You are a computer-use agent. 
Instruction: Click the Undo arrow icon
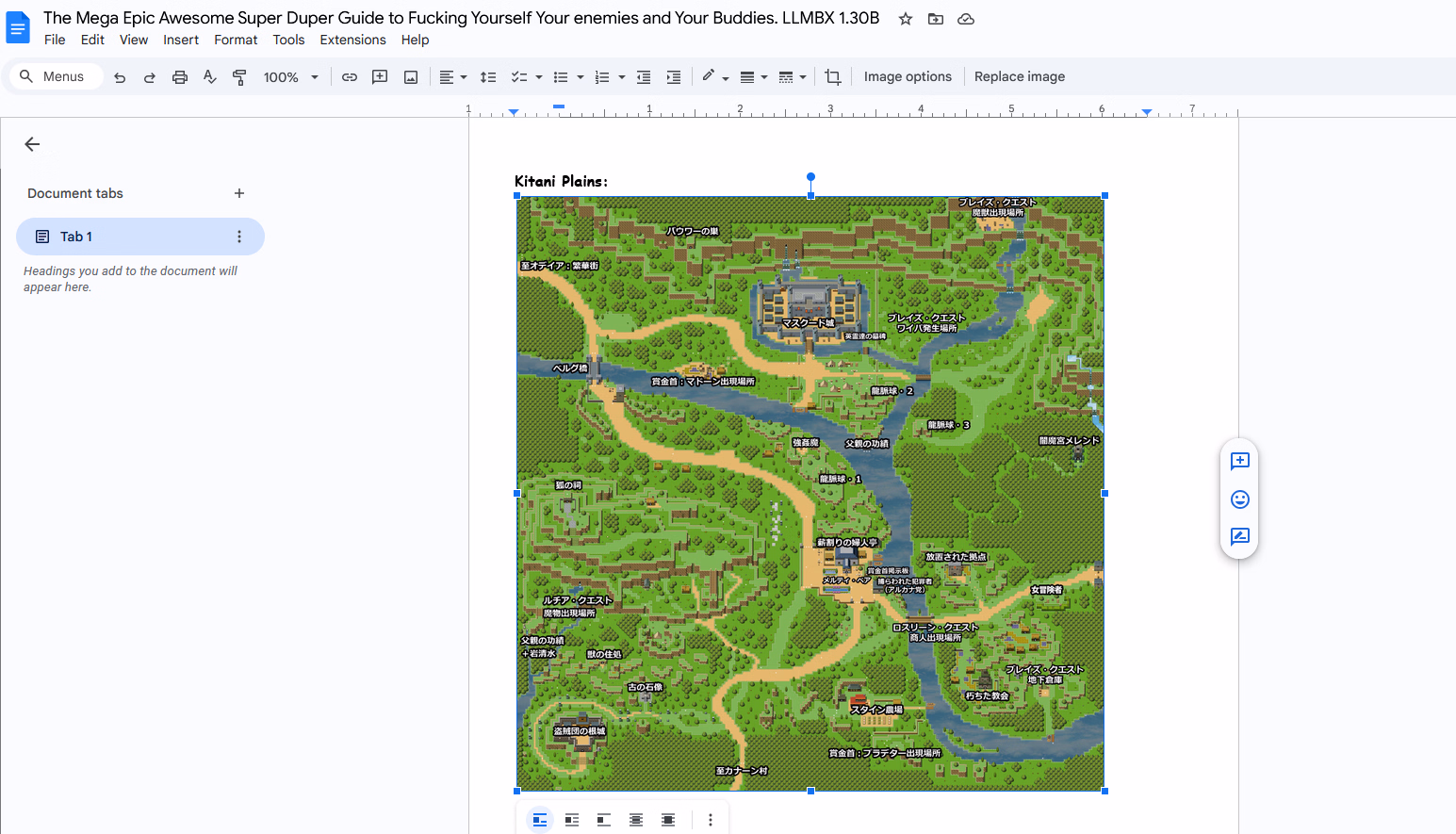(x=120, y=77)
